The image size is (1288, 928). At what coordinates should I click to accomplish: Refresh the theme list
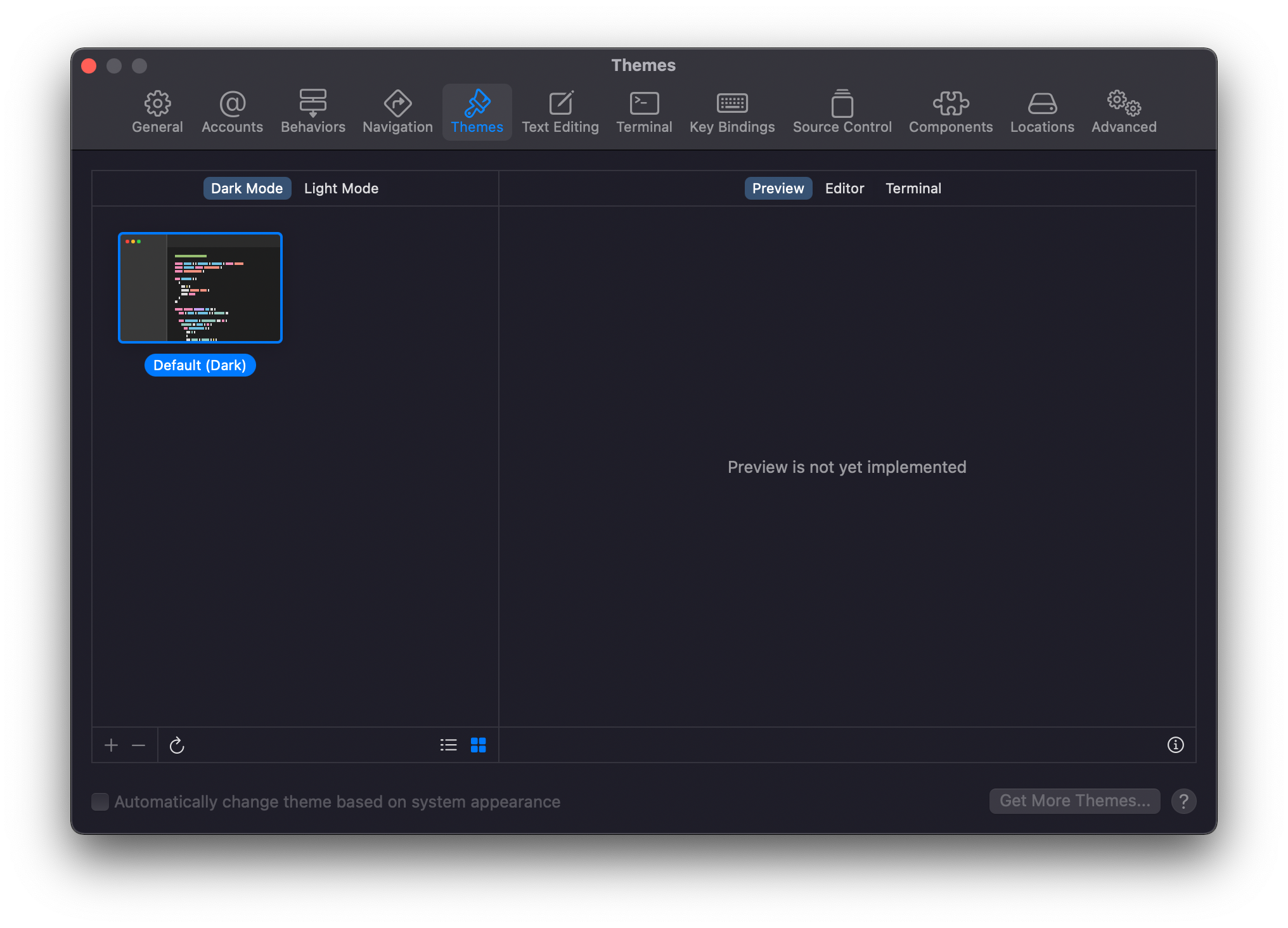tap(177, 745)
